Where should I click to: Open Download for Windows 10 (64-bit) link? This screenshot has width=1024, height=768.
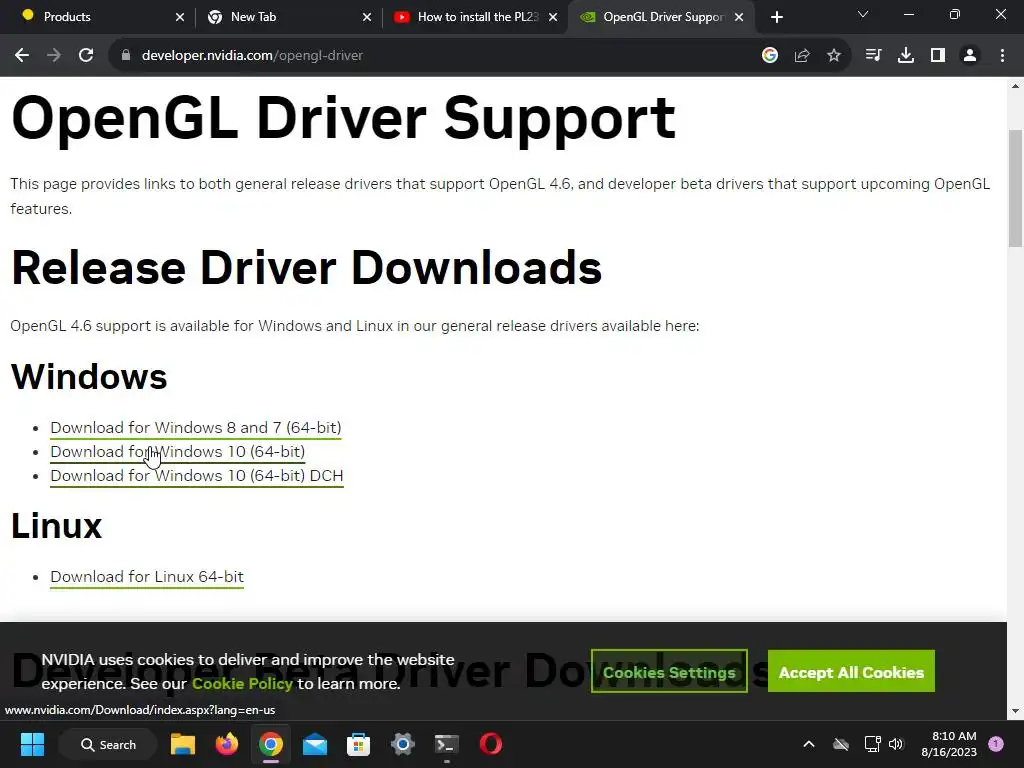click(x=178, y=452)
